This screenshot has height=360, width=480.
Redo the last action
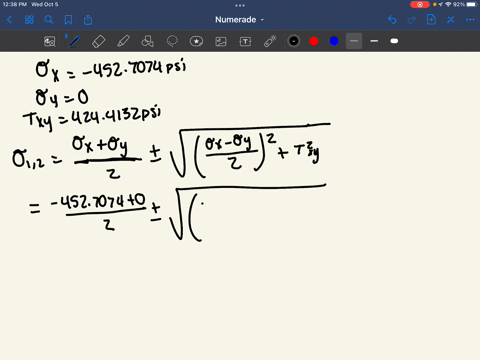412,20
